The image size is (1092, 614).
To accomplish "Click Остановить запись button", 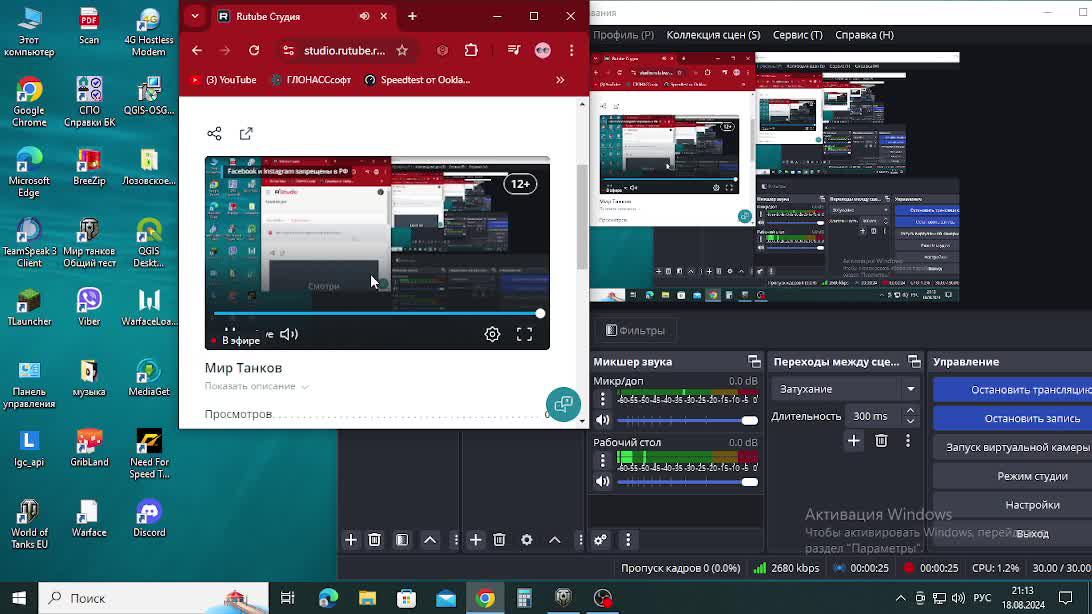I will 1013,418.
